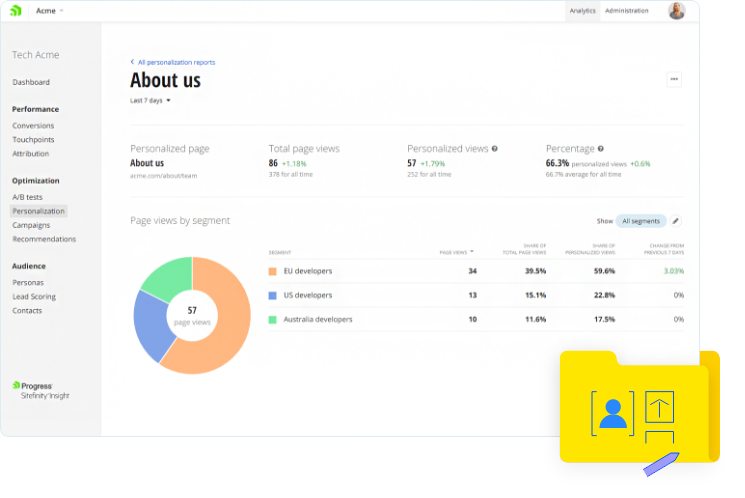Click the pencil edit segments icon

click(676, 221)
